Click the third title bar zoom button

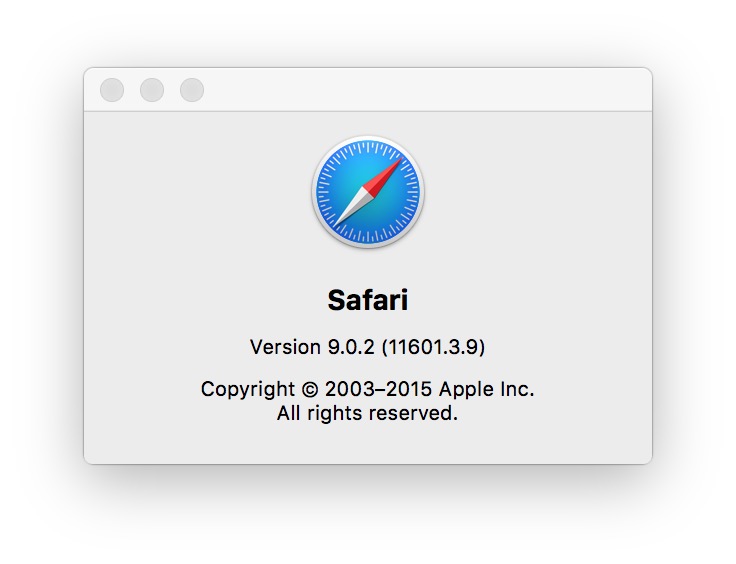[x=192, y=90]
